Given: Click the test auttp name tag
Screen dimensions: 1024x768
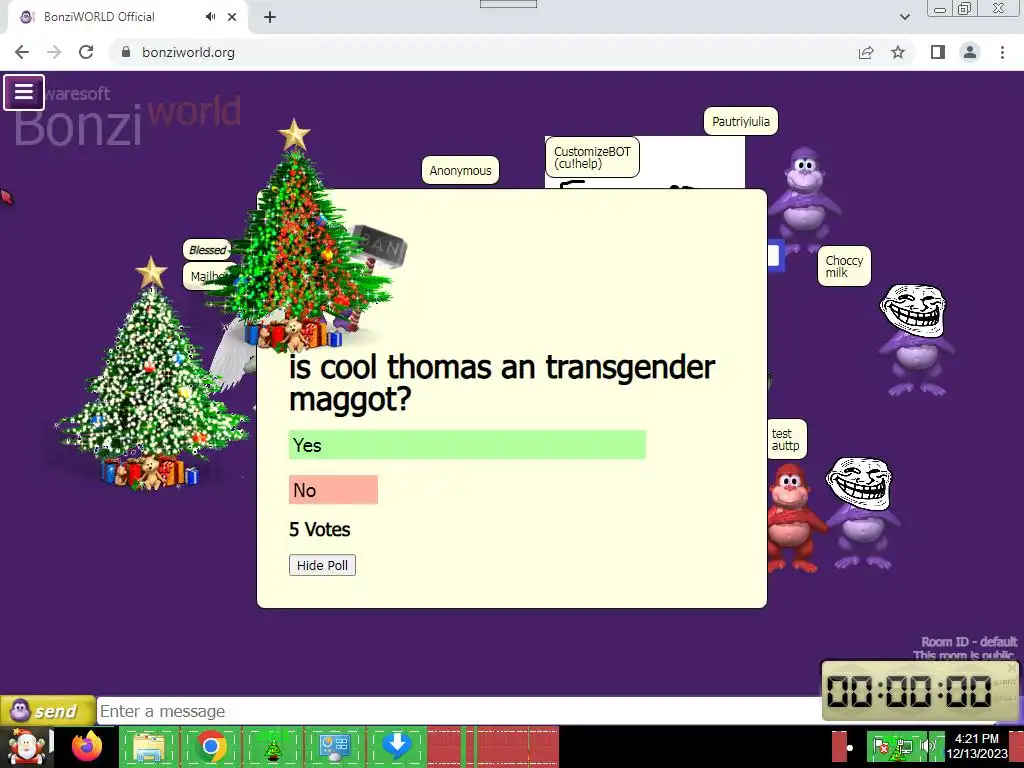Looking at the screenshot, I should [x=786, y=440].
